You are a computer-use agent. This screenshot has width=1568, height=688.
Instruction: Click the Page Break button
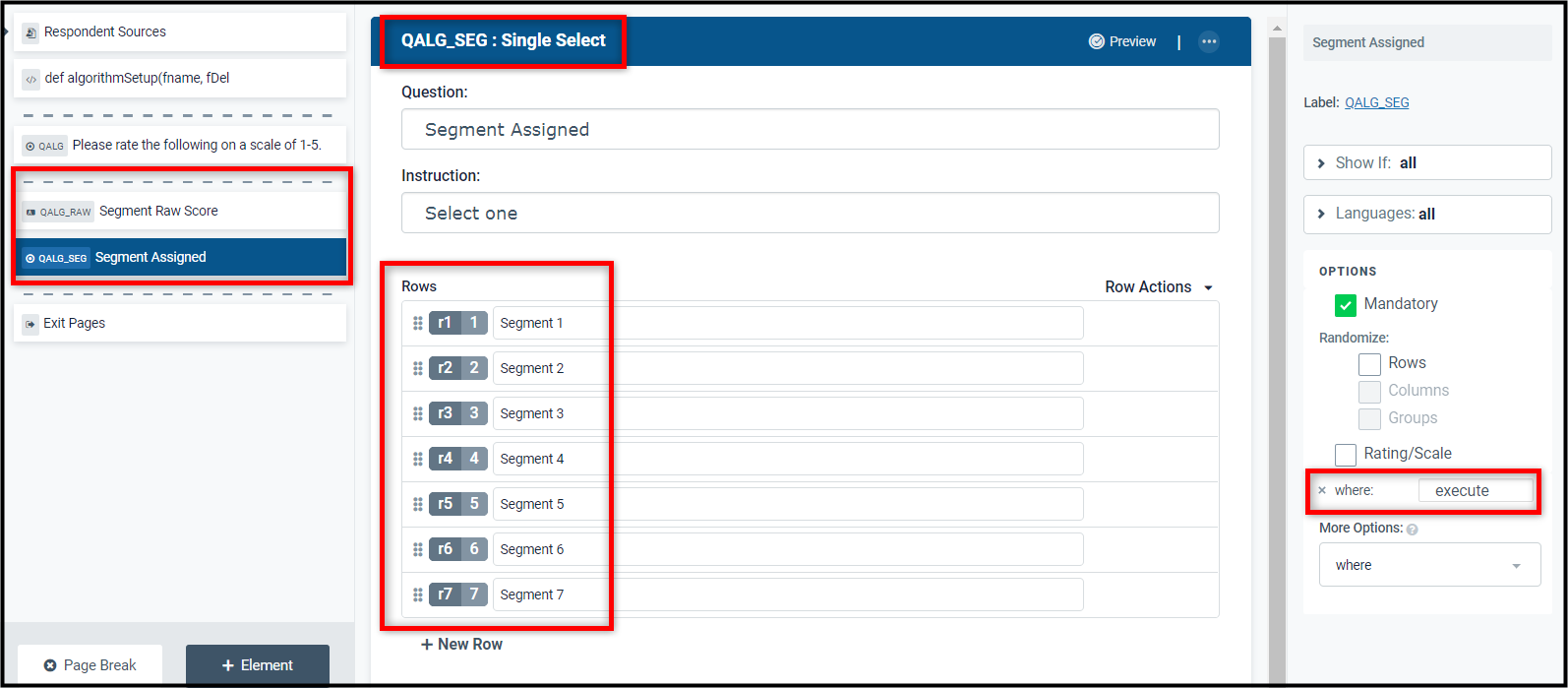pyautogui.click(x=90, y=665)
